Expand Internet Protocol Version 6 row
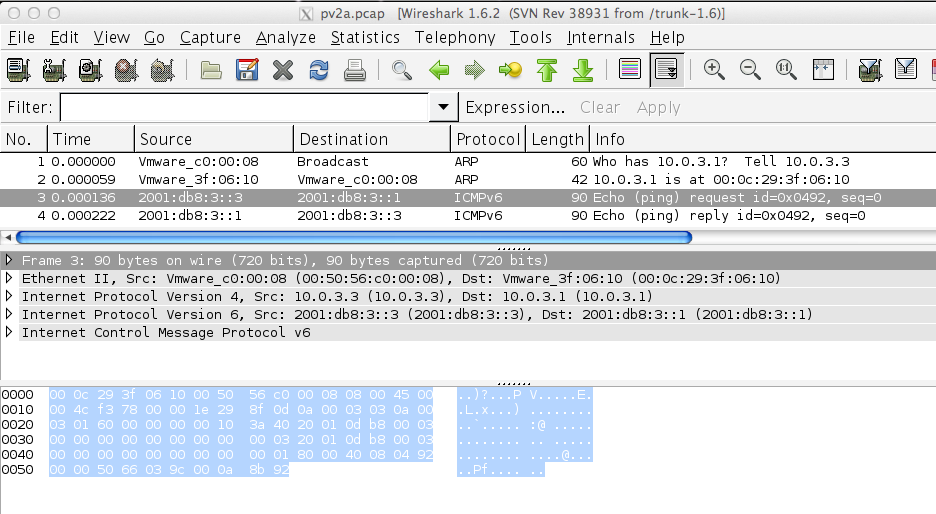The image size is (936, 514). coord(9,313)
